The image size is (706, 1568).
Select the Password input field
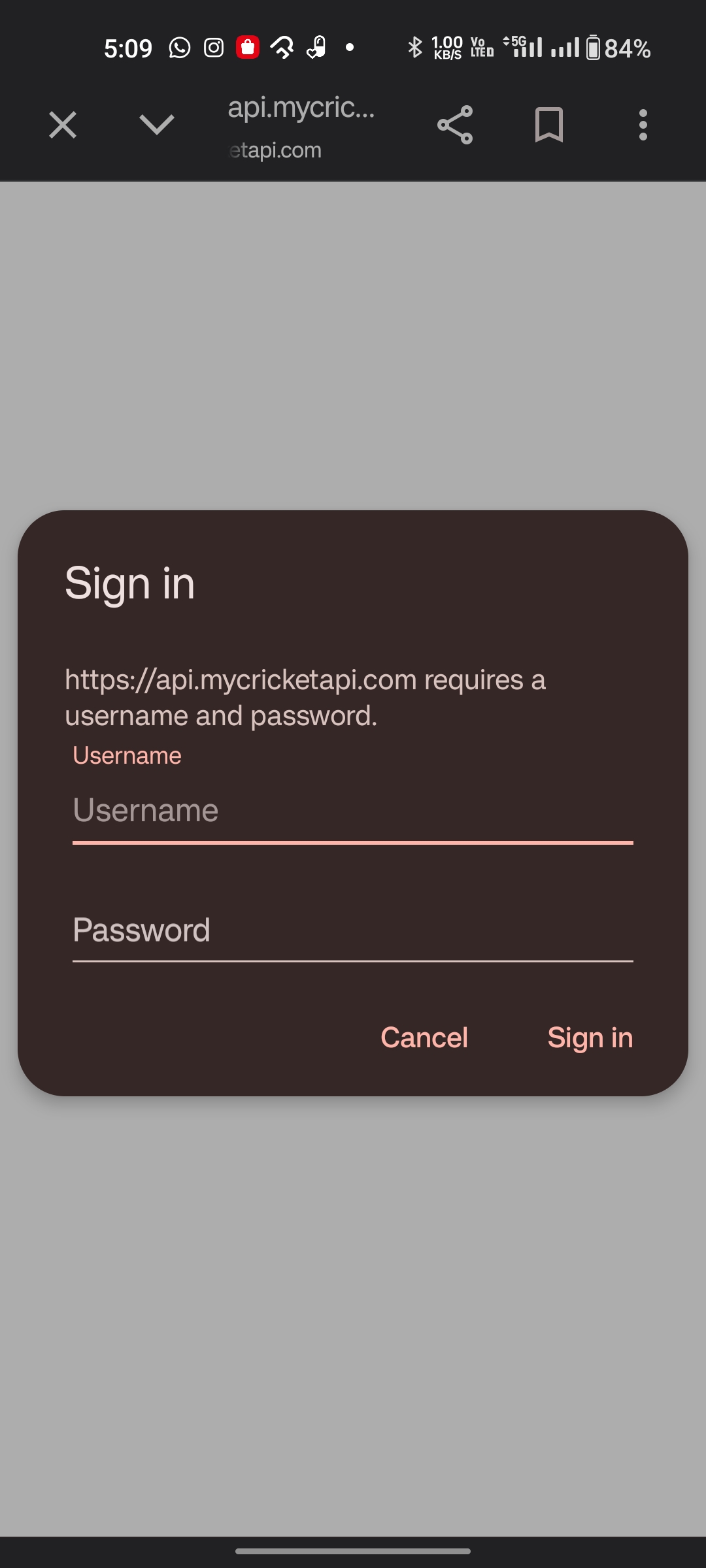353,930
